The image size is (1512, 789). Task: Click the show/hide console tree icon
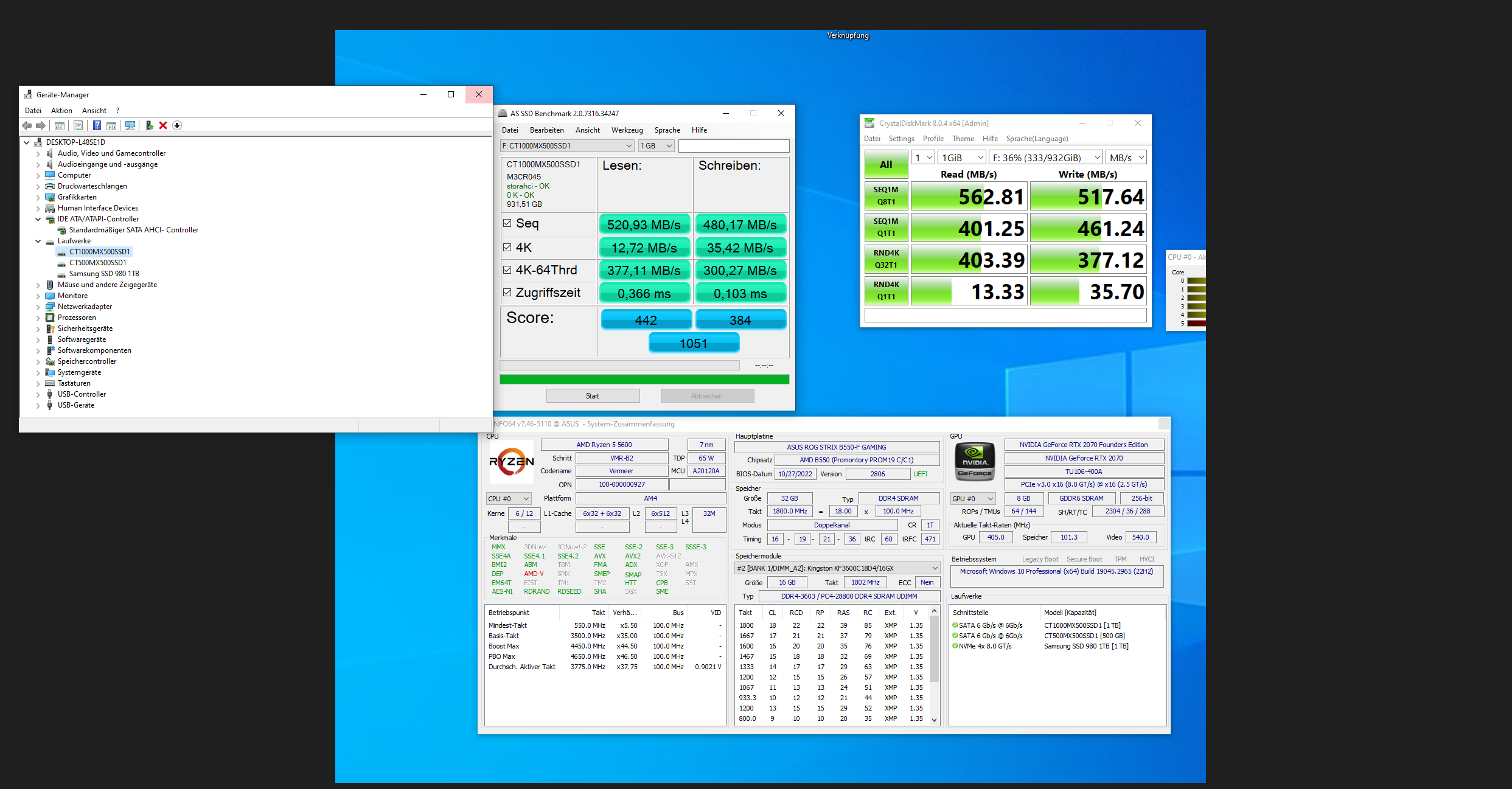coord(60,125)
